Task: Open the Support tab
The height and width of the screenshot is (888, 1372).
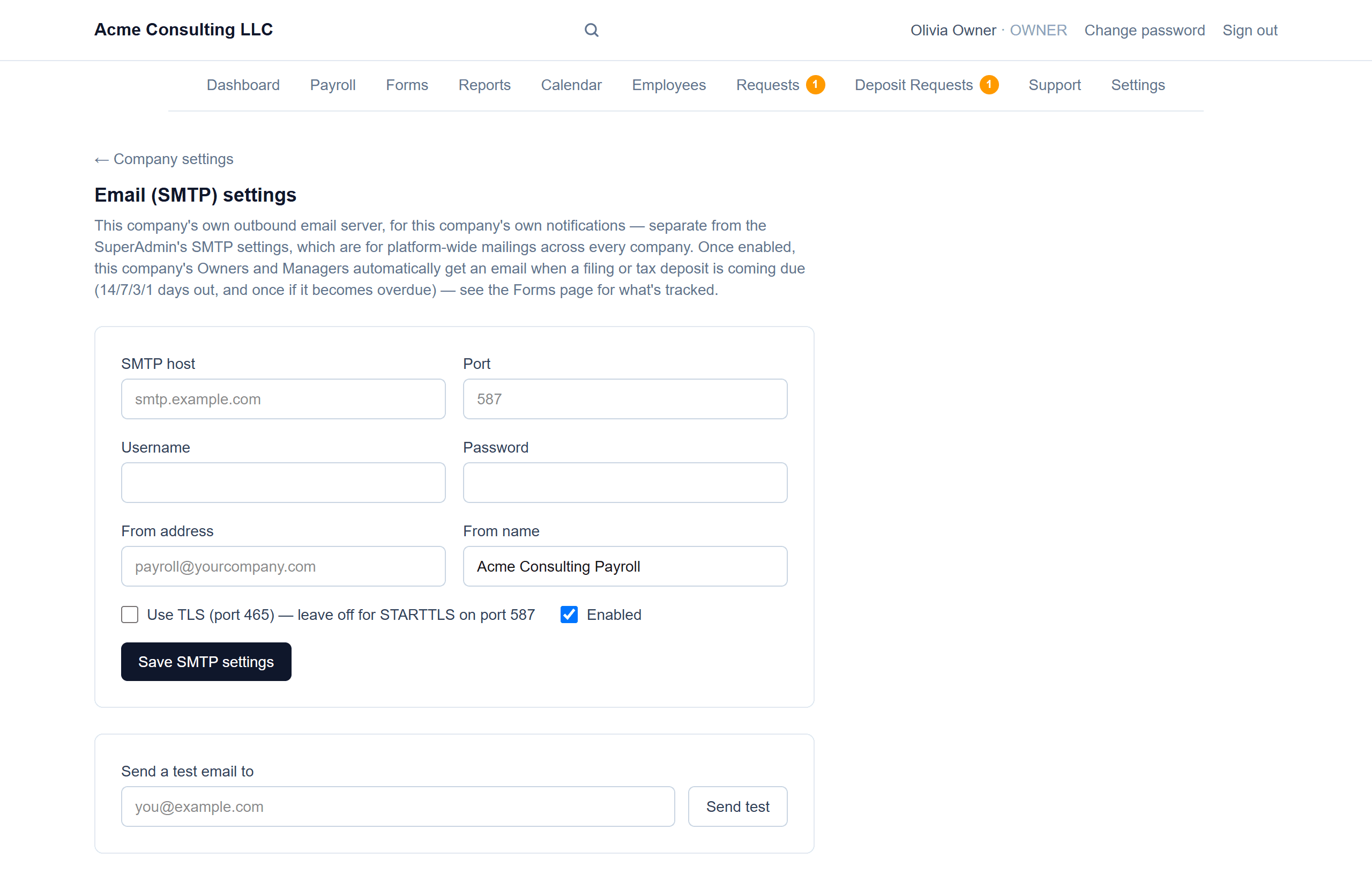Action: [1054, 85]
